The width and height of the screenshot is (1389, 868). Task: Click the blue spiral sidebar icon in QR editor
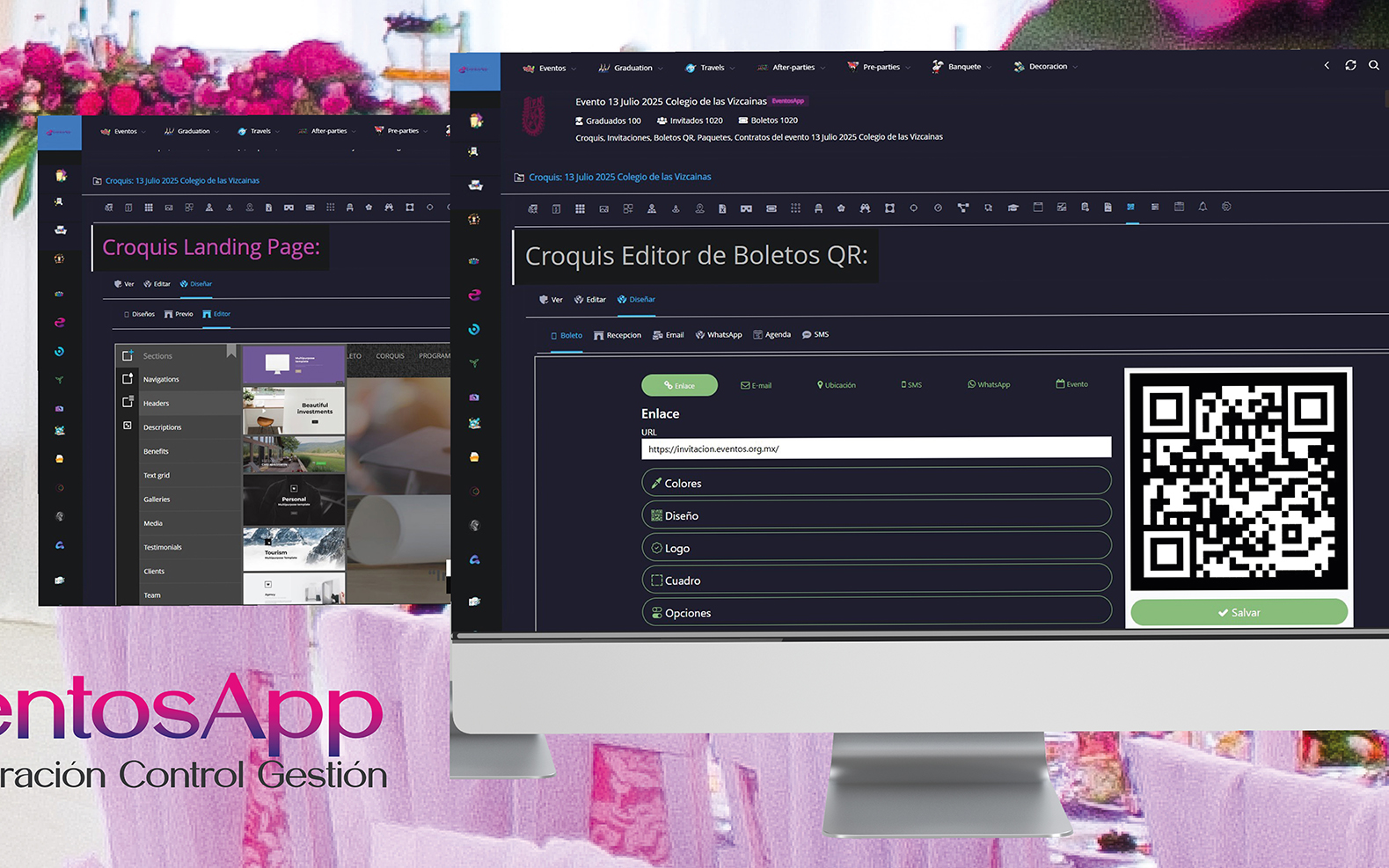click(x=475, y=329)
